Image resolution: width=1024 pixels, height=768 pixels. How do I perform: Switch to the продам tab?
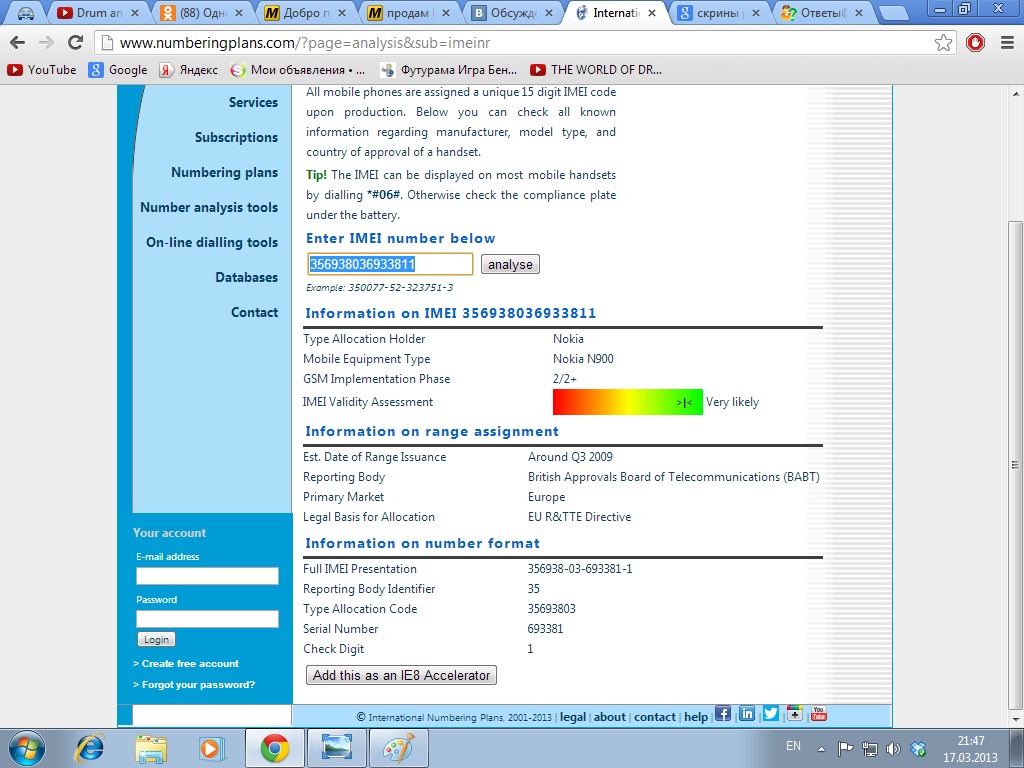408,13
